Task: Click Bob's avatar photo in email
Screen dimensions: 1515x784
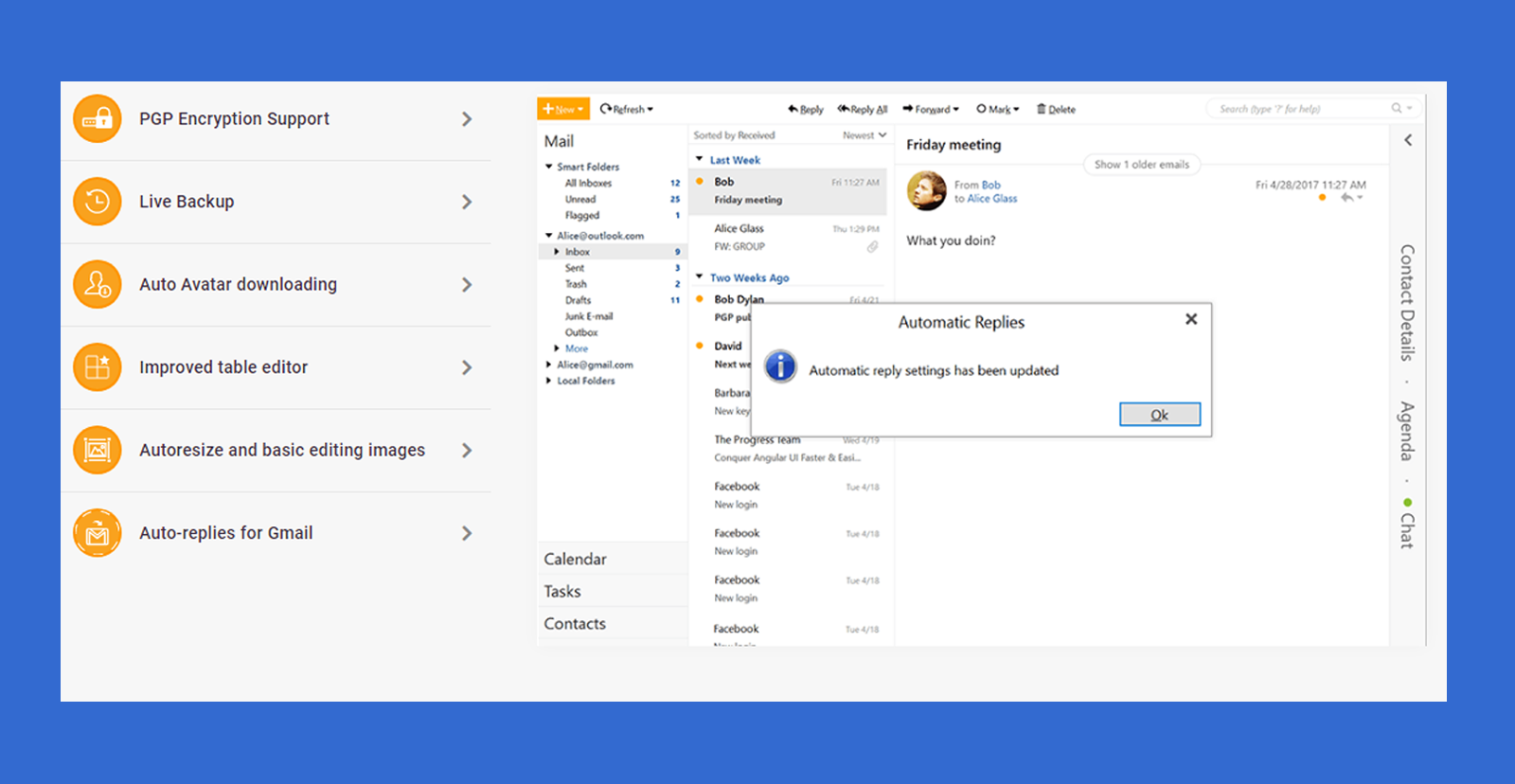Action: [x=926, y=190]
